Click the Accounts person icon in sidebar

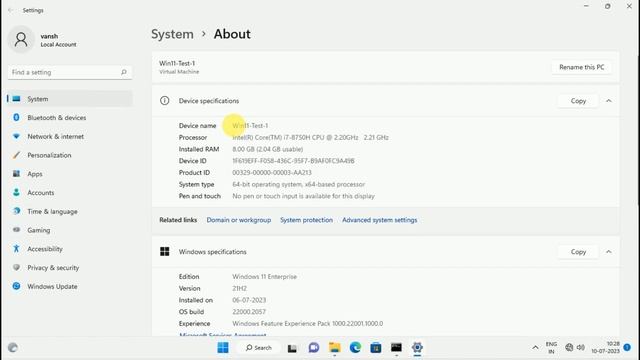pyautogui.click(x=16, y=192)
